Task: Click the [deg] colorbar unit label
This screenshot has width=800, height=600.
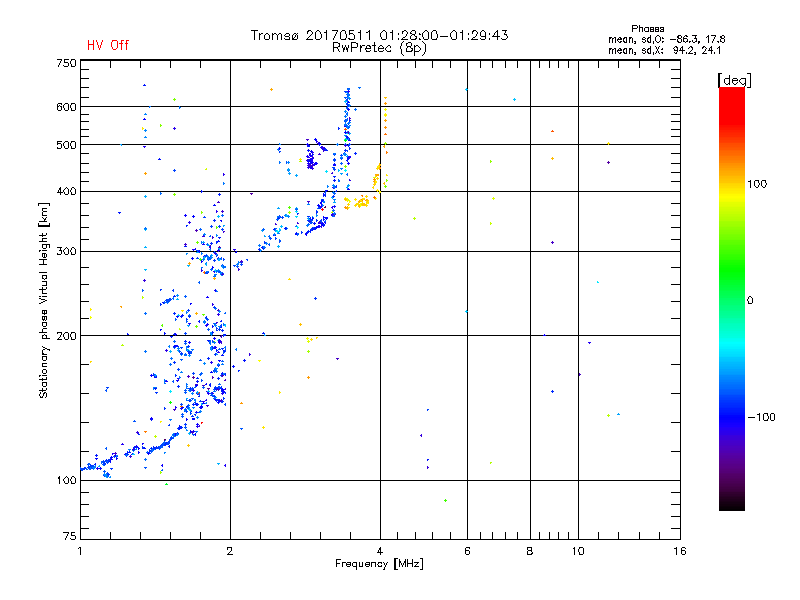Action: pyautogui.click(x=734, y=80)
